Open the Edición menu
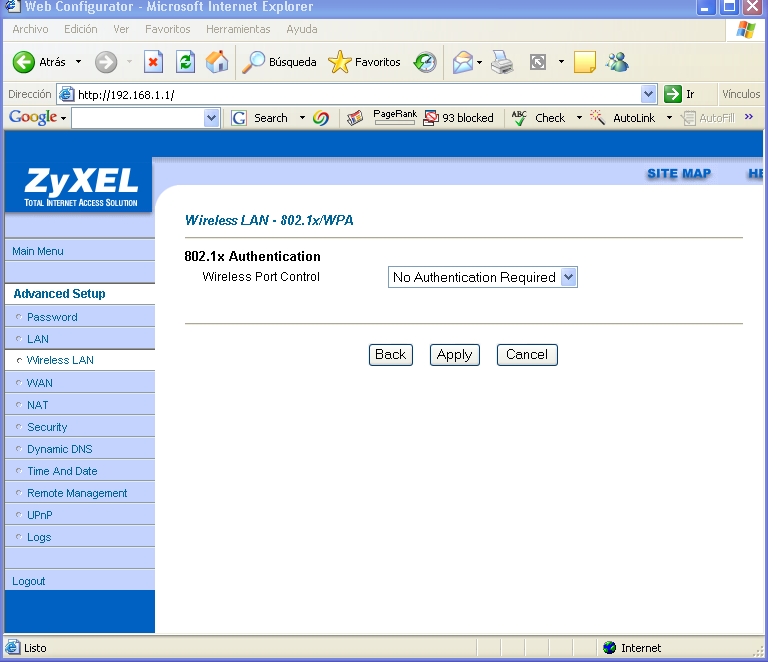Image resolution: width=768 pixels, height=662 pixels. click(81, 29)
